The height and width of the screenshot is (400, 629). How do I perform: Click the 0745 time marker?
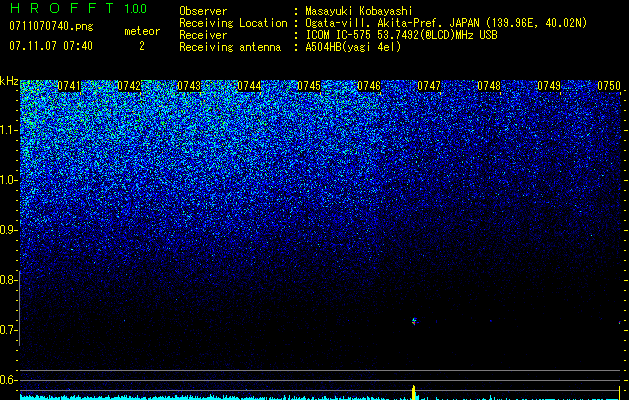pos(309,86)
